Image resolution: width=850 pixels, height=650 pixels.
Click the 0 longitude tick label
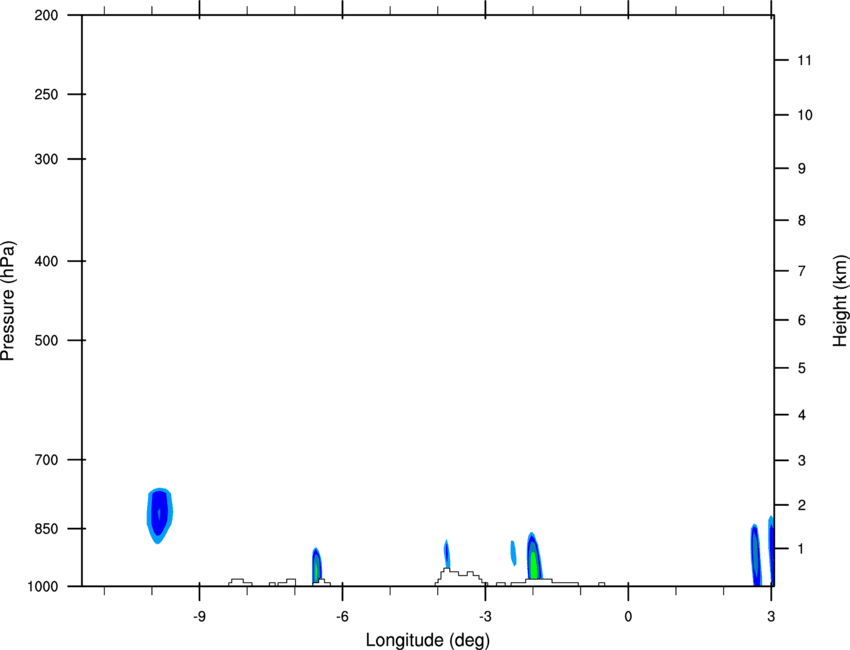pyautogui.click(x=628, y=616)
